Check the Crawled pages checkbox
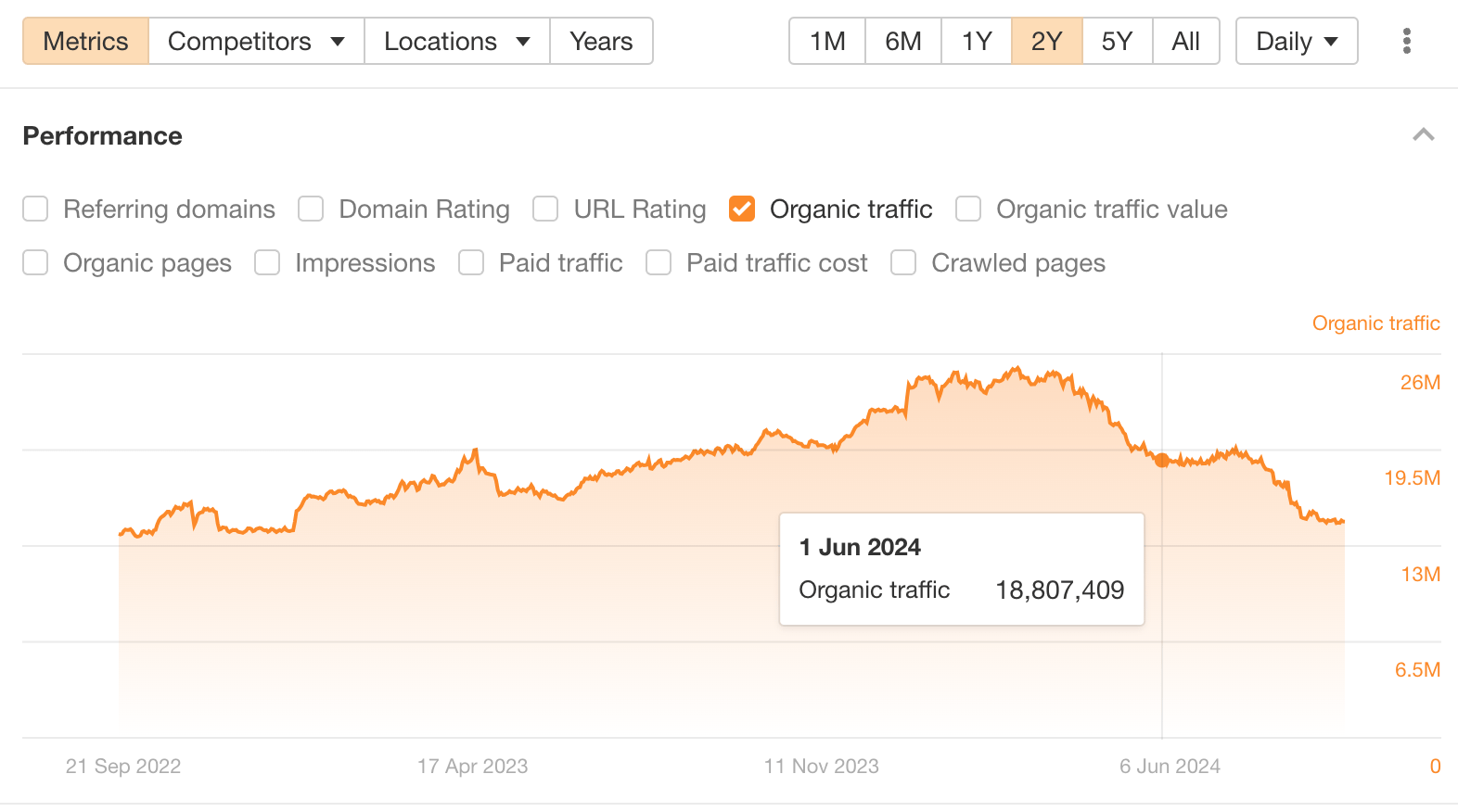The height and width of the screenshot is (812, 1458). (902, 262)
